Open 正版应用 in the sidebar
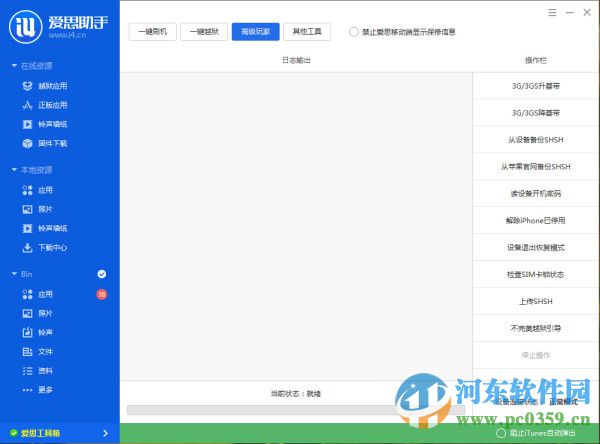The width and height of the screenshot is (600, 444). point(45,105)
